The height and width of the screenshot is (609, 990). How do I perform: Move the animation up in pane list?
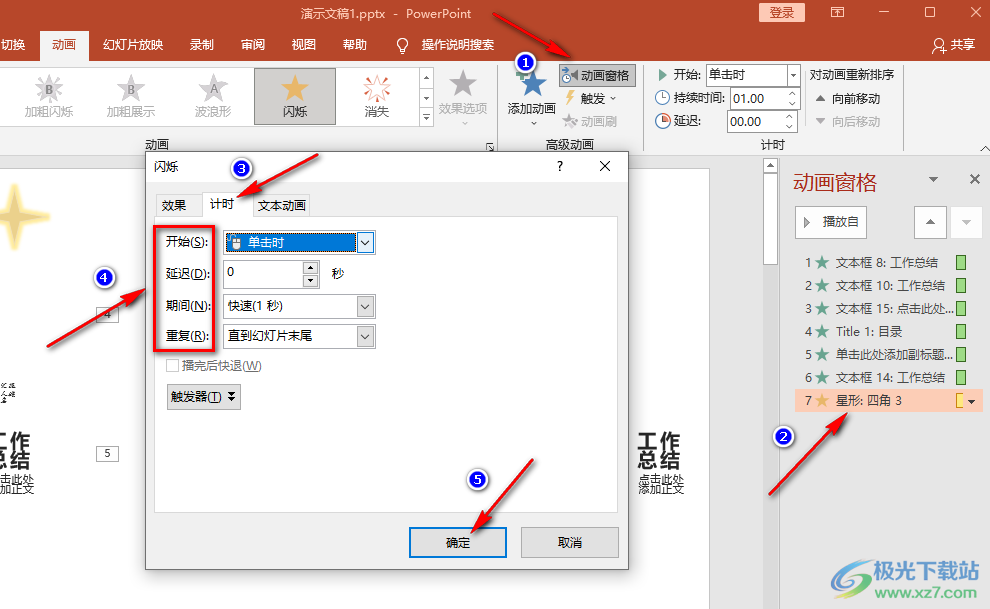(x=930, y=222)
